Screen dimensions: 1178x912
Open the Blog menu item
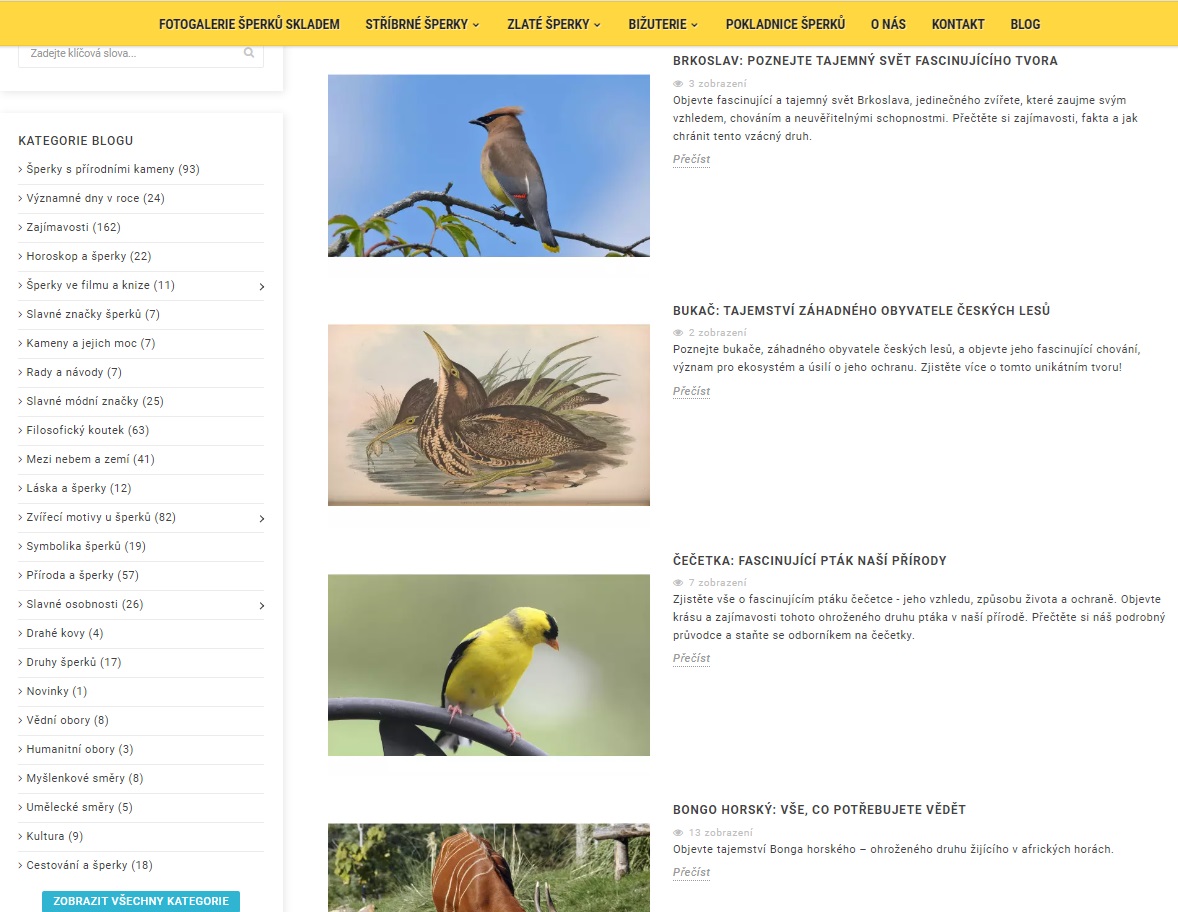1025,24
